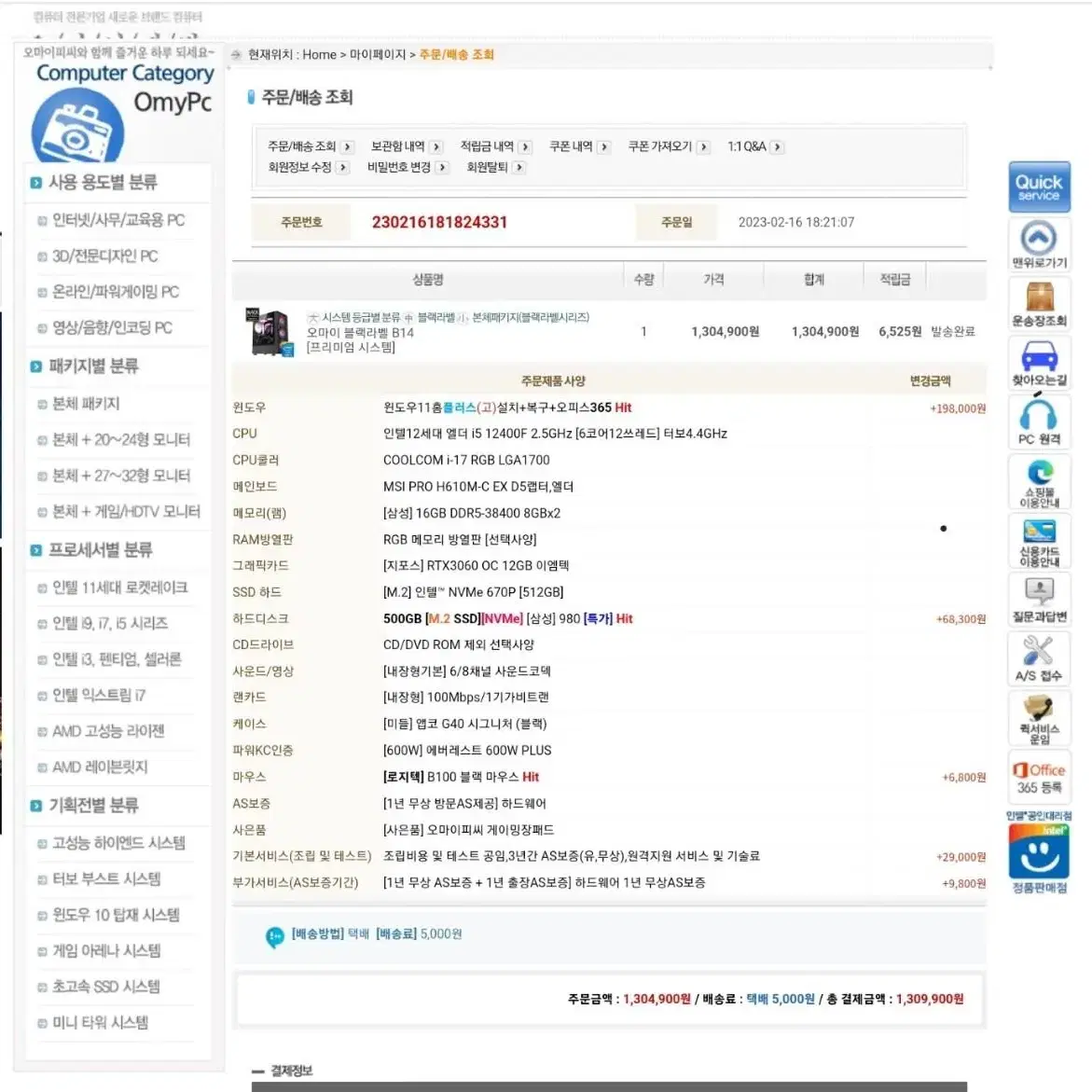This screenshot has height=1092, width=1092.
Task: Click the 패키지별 분류 heading
Action: [93, 366]
